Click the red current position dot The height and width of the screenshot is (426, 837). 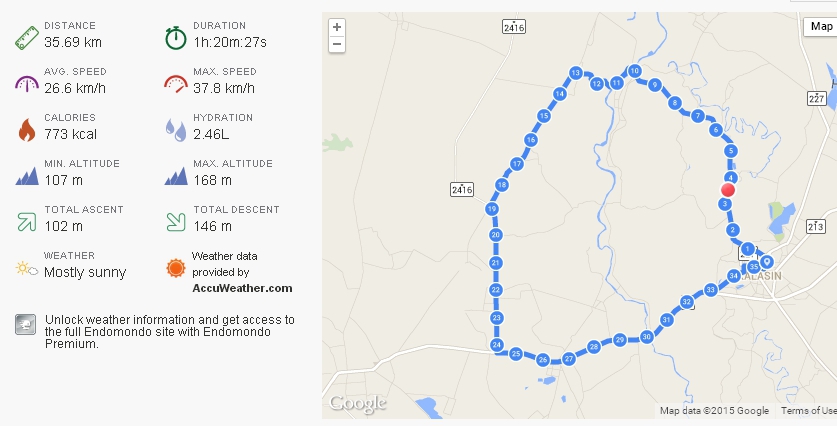point(728,189)
